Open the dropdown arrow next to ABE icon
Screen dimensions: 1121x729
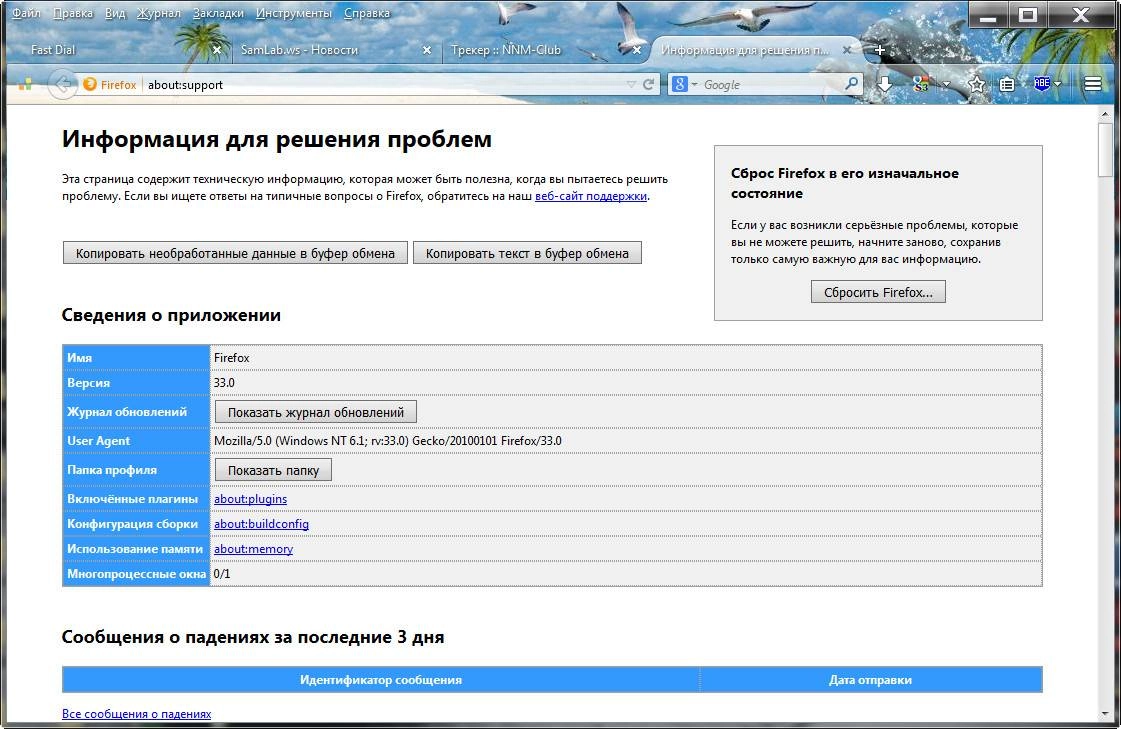1057,84
